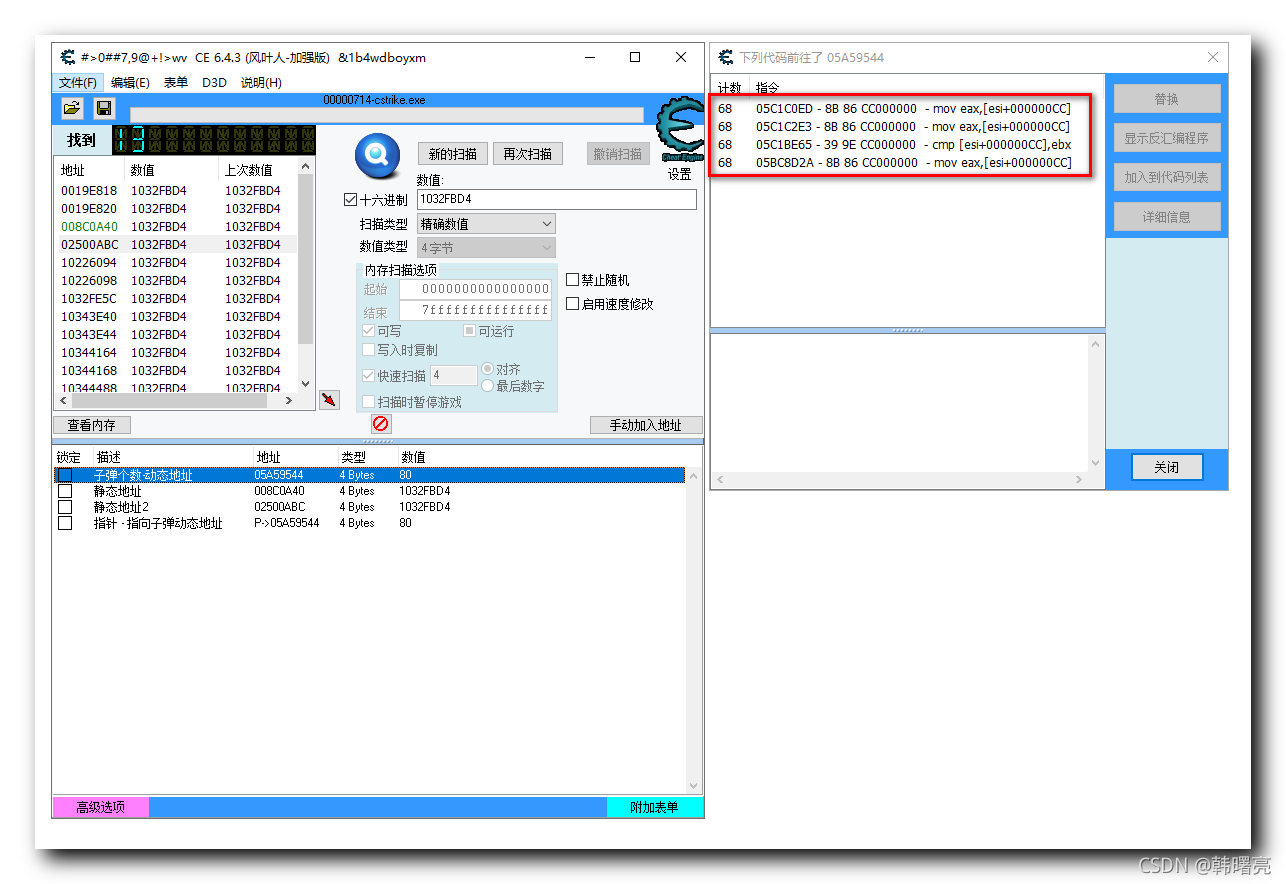The height and width of the screenshot is (884, 1286).
Task: Open the D3D menu
Action: point(215,83)
